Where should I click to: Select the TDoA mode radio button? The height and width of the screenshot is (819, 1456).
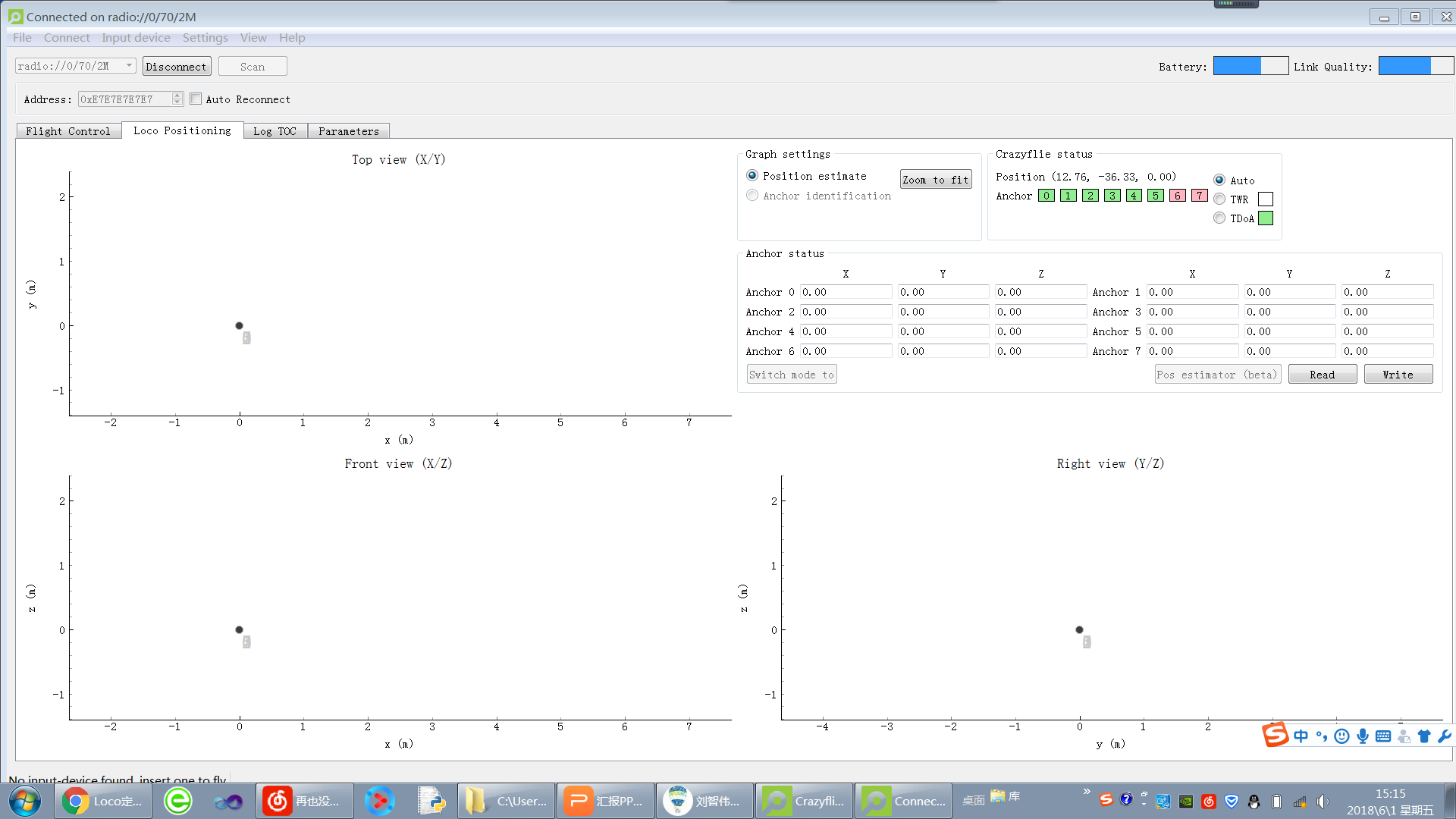tap(1219, 218)
